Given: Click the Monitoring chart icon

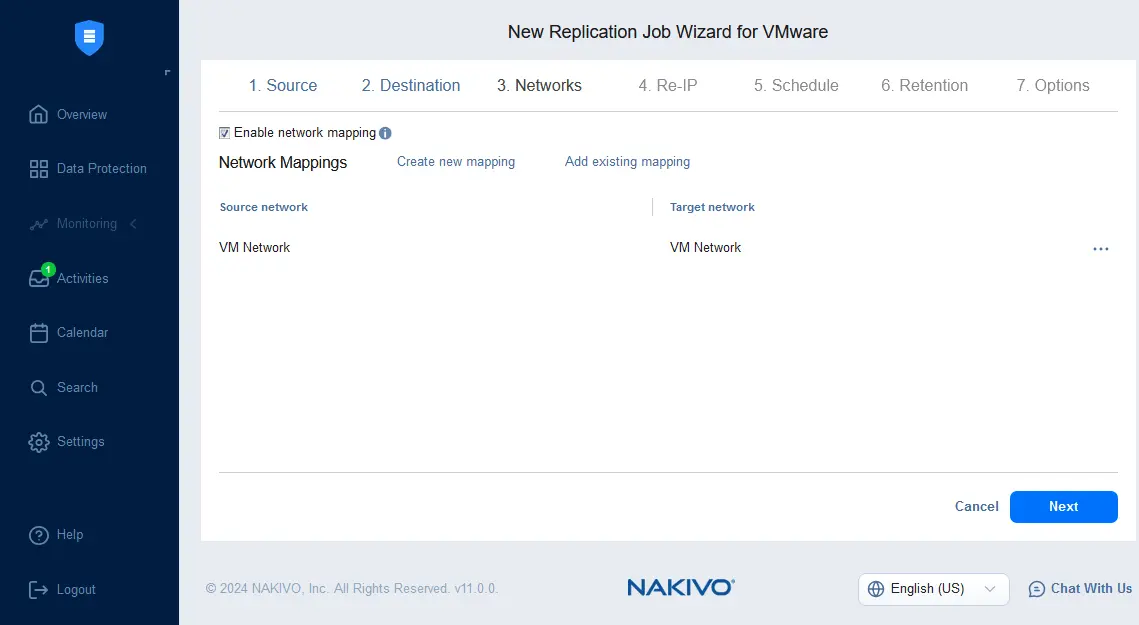Looking at the screenshot, I should point(38,224).
